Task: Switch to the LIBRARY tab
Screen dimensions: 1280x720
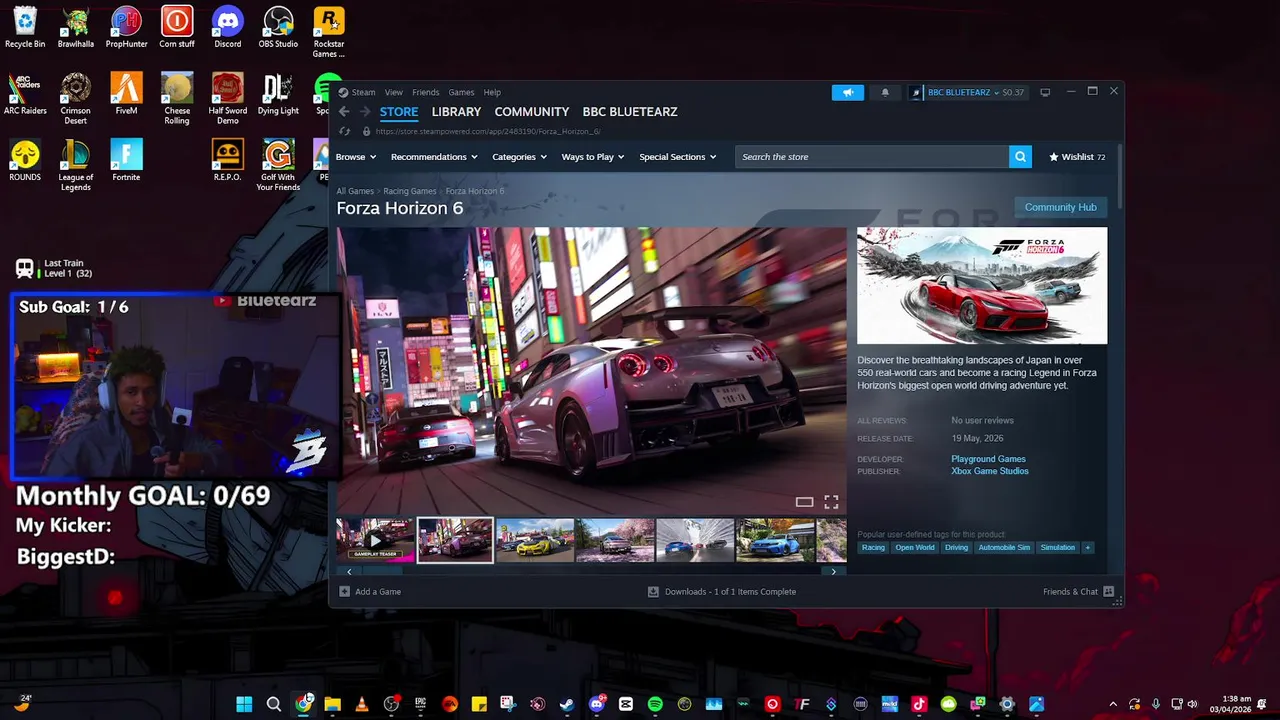Action: click(456, 112)
